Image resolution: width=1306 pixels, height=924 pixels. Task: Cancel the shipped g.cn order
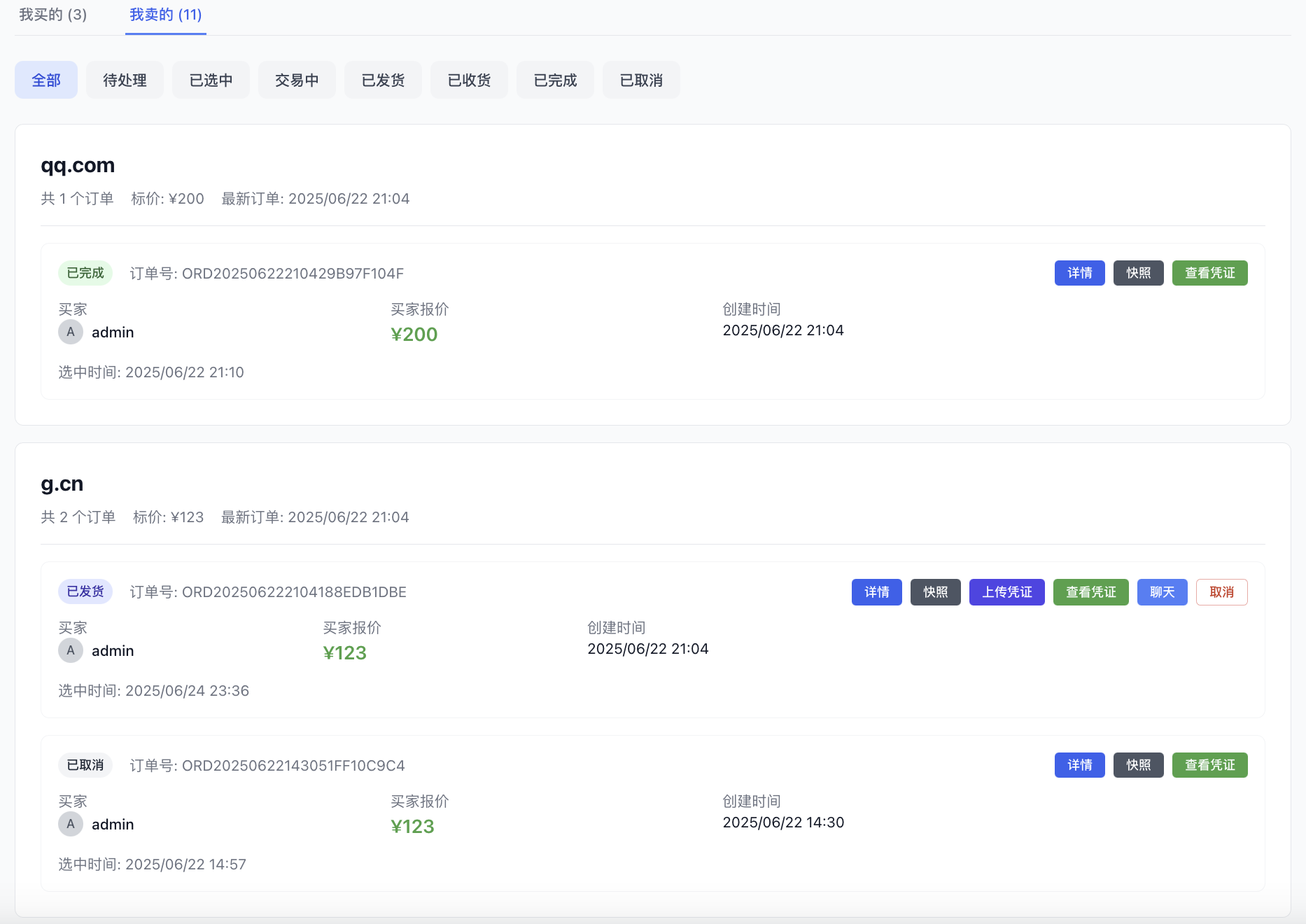(x=1221, y=592)
